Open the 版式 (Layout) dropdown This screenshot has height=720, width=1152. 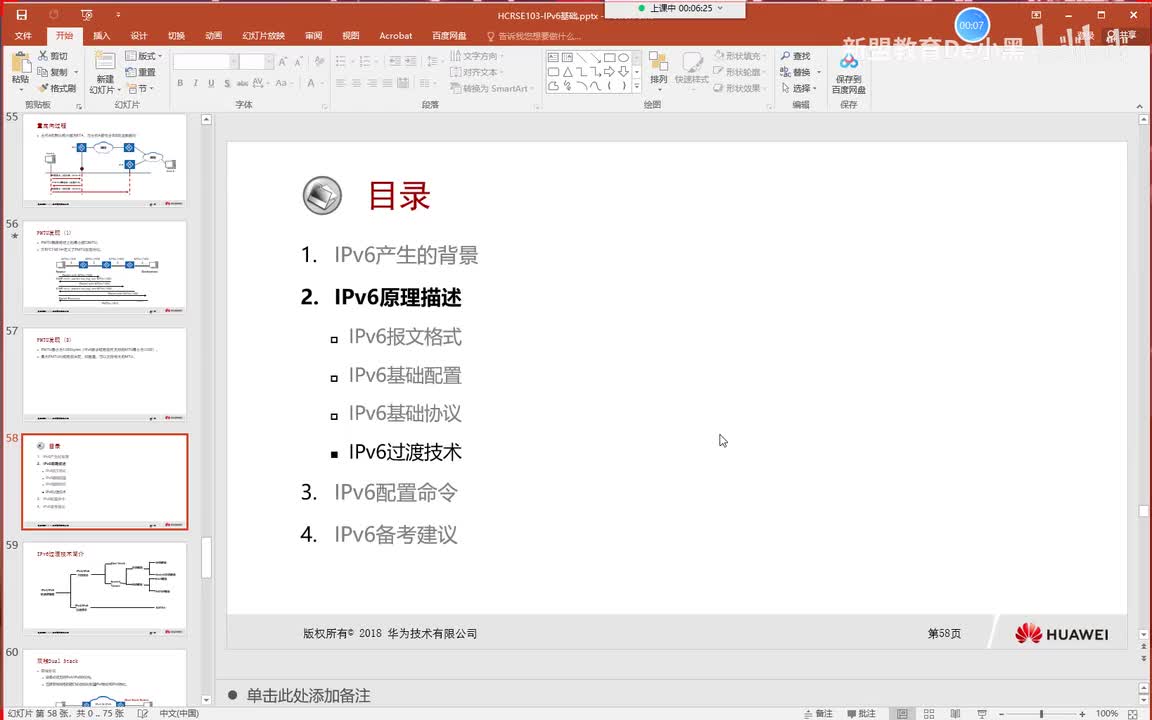(x=144, y=56)
